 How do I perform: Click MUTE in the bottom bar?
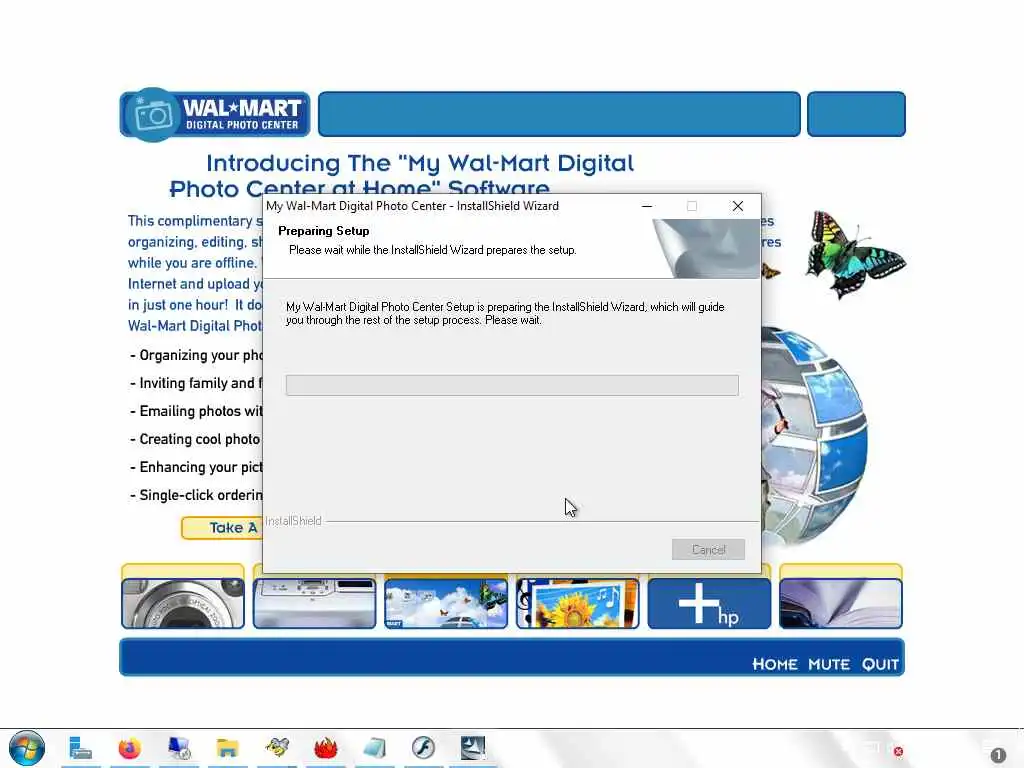click(x=829, y=664)
